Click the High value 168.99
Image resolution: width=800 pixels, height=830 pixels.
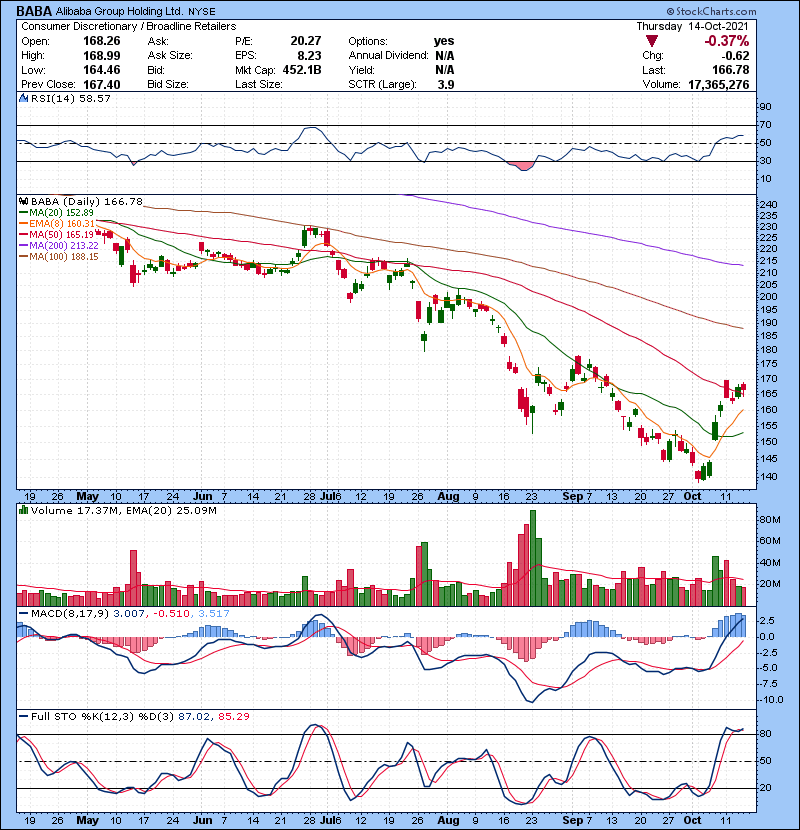tap(102, 56)
